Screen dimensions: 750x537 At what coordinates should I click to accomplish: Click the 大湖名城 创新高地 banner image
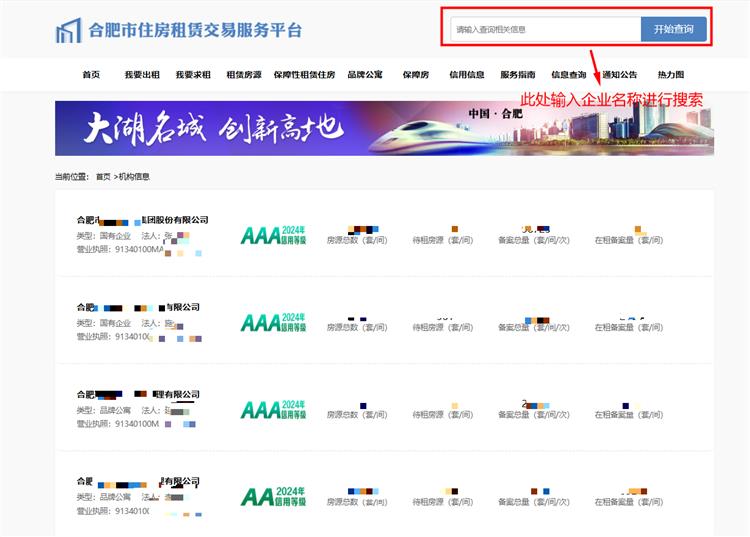384,128
